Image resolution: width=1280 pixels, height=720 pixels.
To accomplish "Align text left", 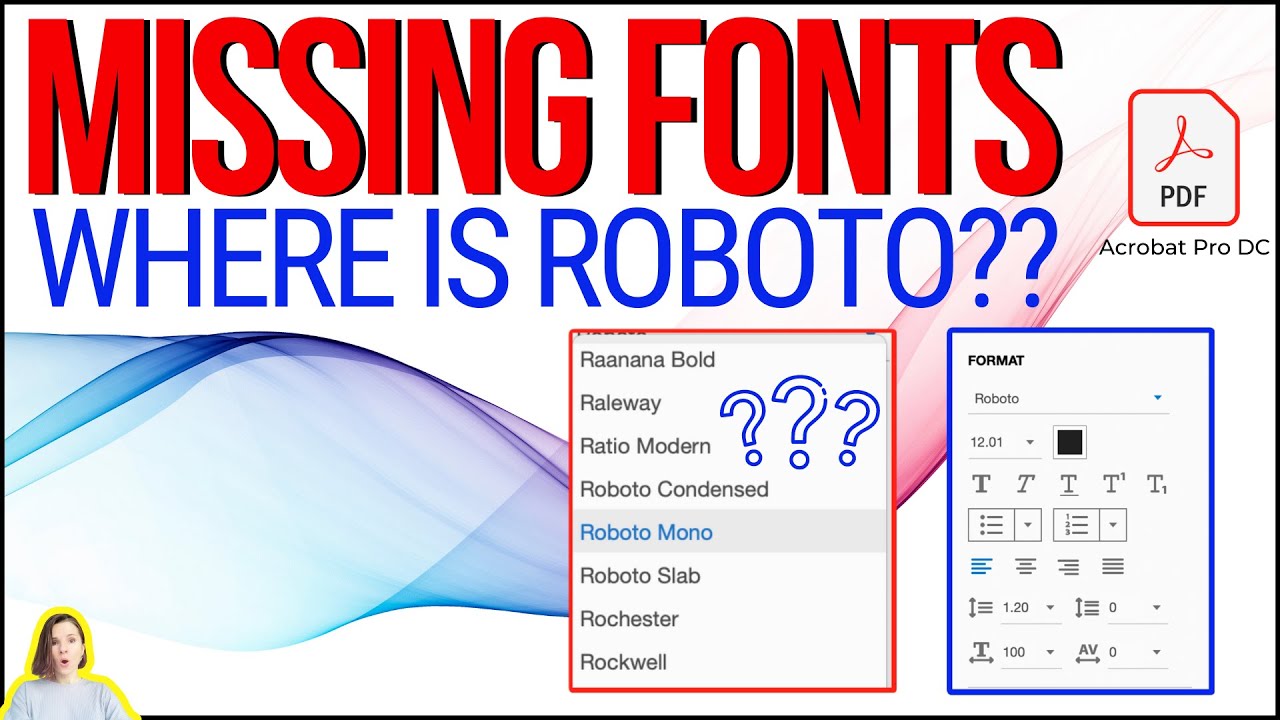I will [982, 567].
